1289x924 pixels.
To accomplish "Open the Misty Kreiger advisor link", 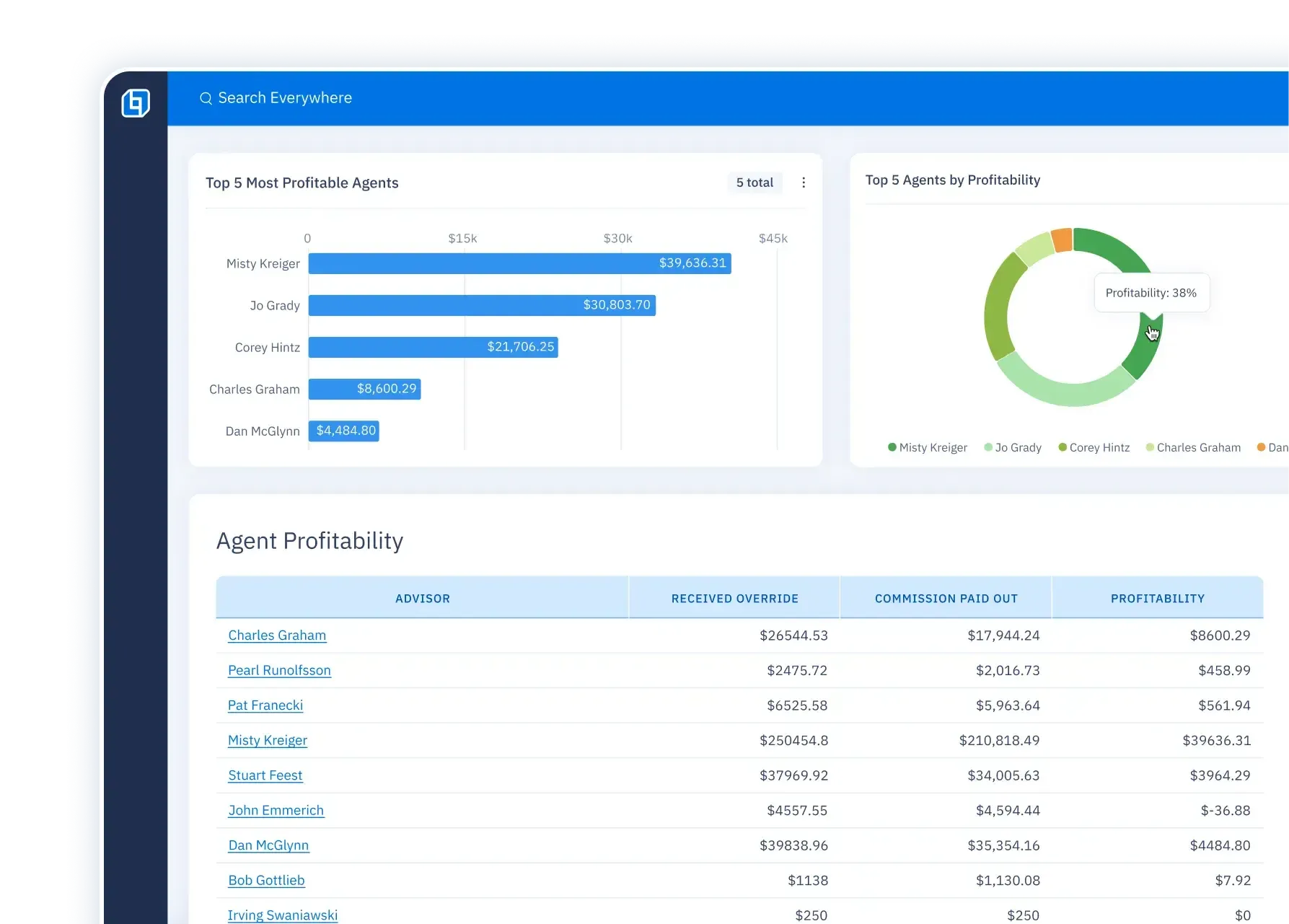I will tap(267, 741).
